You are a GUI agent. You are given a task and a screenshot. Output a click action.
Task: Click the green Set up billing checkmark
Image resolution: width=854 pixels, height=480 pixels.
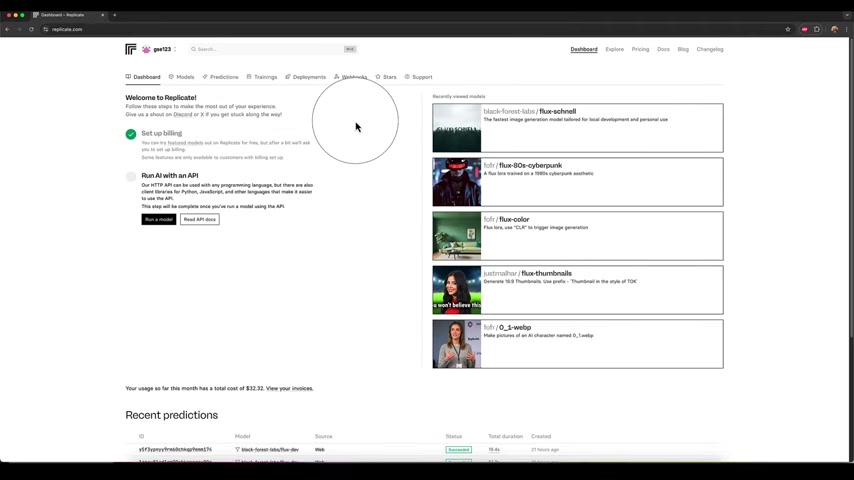[x=131, y=134]
